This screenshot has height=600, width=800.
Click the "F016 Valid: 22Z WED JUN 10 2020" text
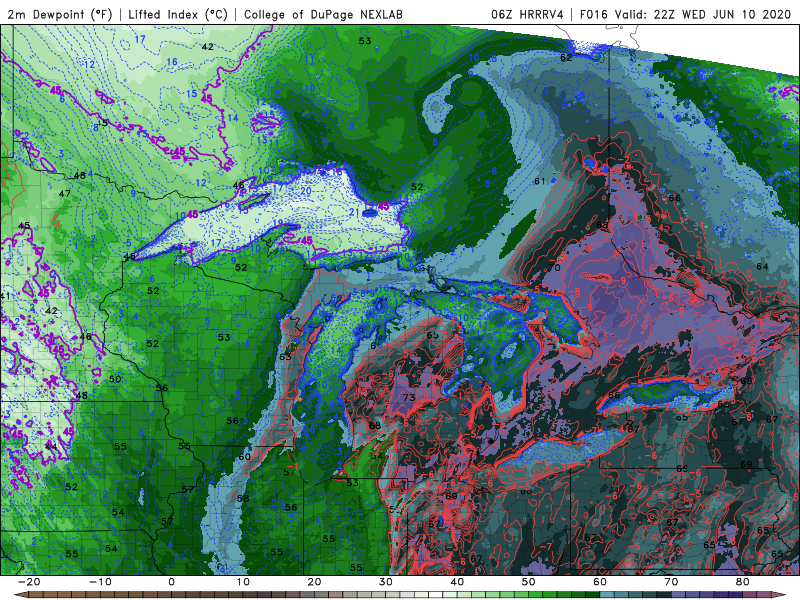[685, 14]
